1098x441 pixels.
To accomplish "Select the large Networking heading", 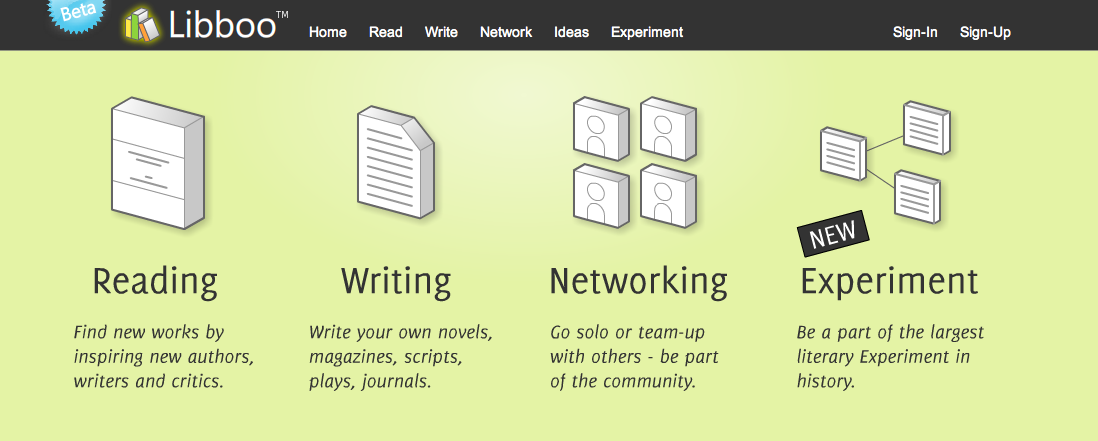I will tap(638, 281).
